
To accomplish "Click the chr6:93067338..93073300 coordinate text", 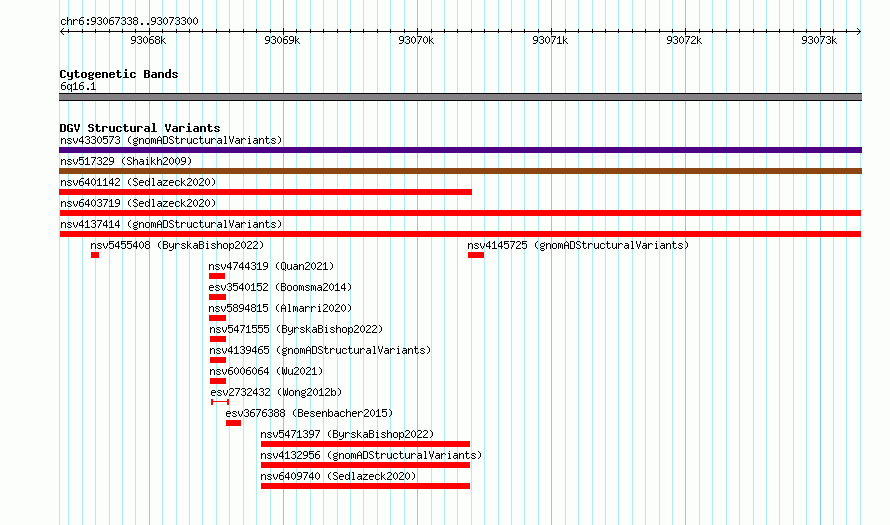I will (x=129, y=22).
